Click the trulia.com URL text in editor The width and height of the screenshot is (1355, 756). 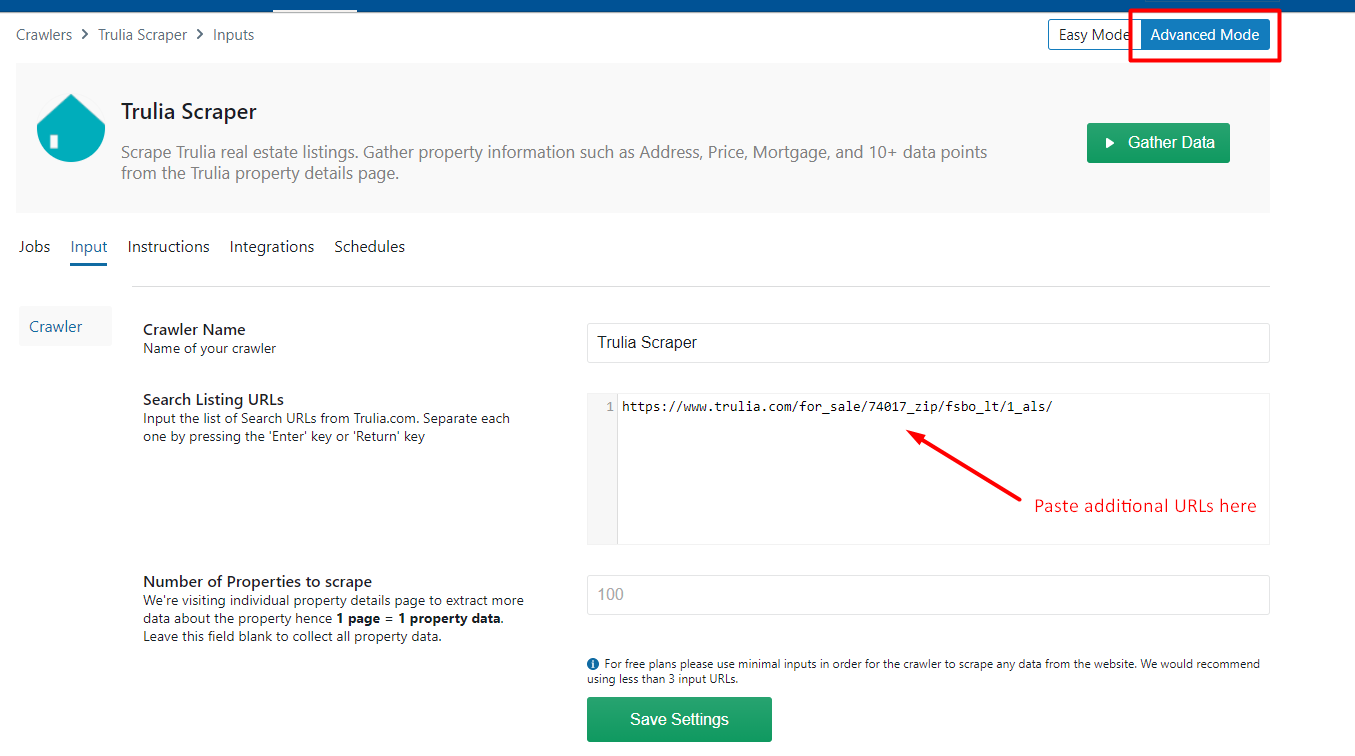(x=837, y=407)
